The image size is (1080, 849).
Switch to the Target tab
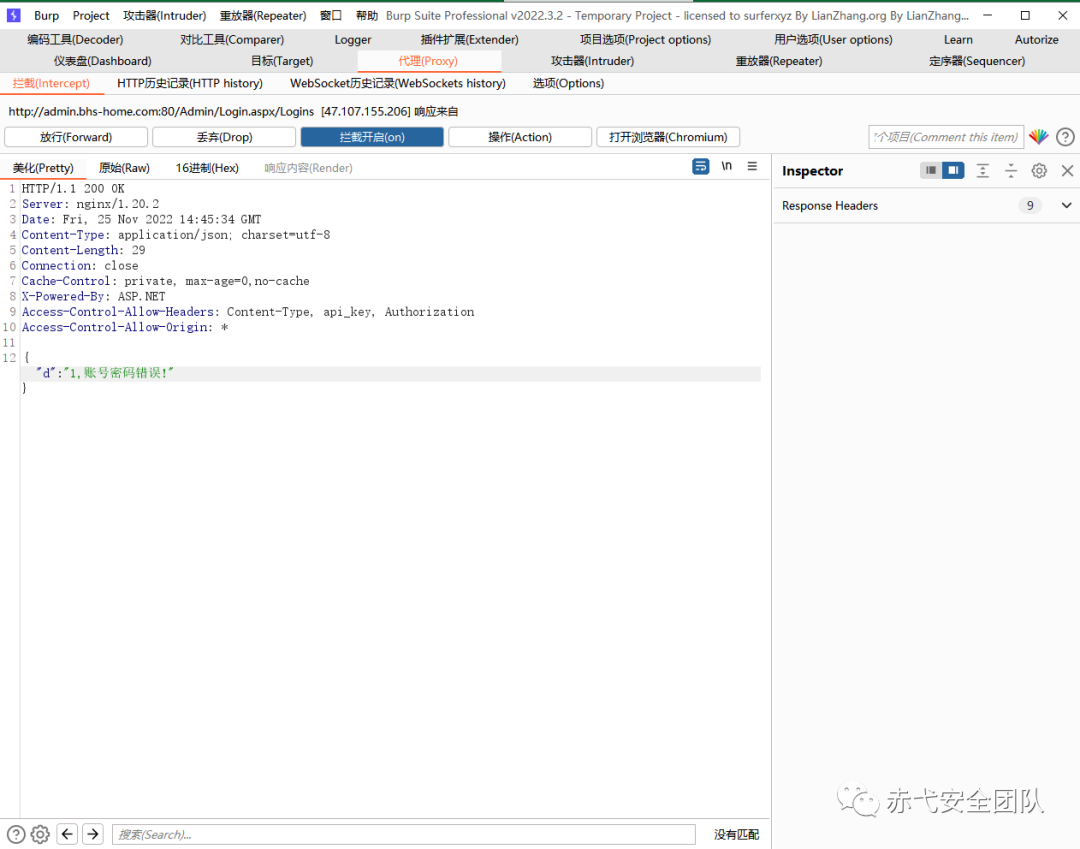(x=282, y=61)
